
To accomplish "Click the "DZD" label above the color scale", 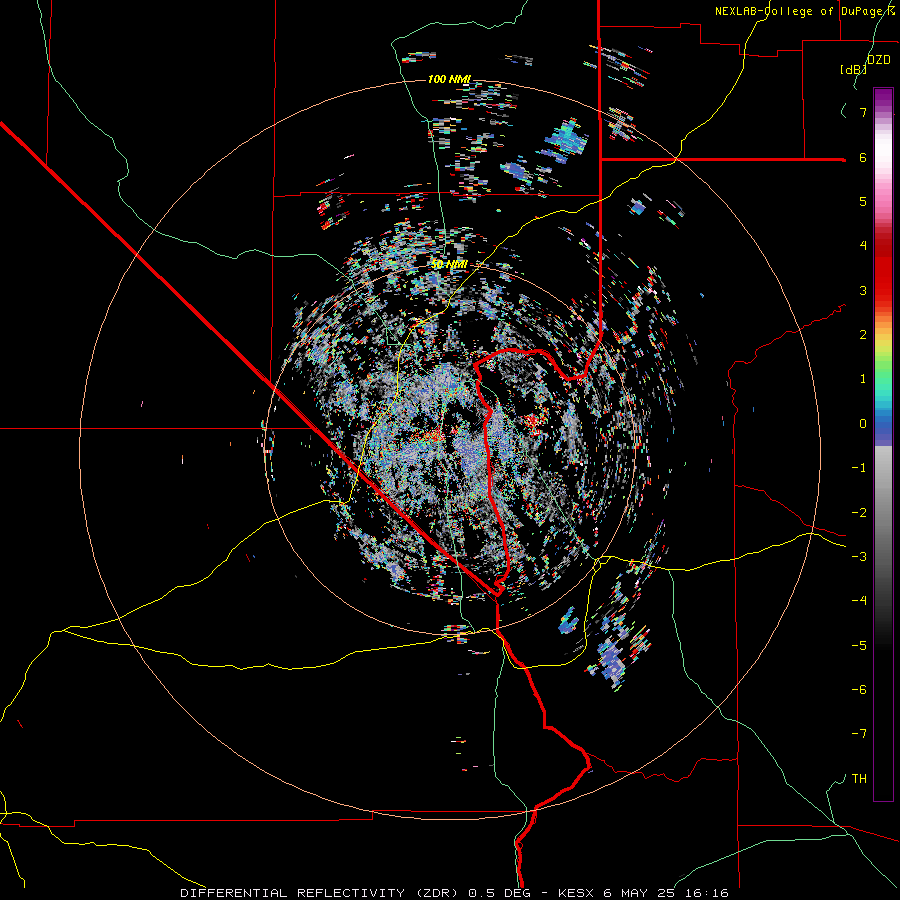I will pos(879,60).
